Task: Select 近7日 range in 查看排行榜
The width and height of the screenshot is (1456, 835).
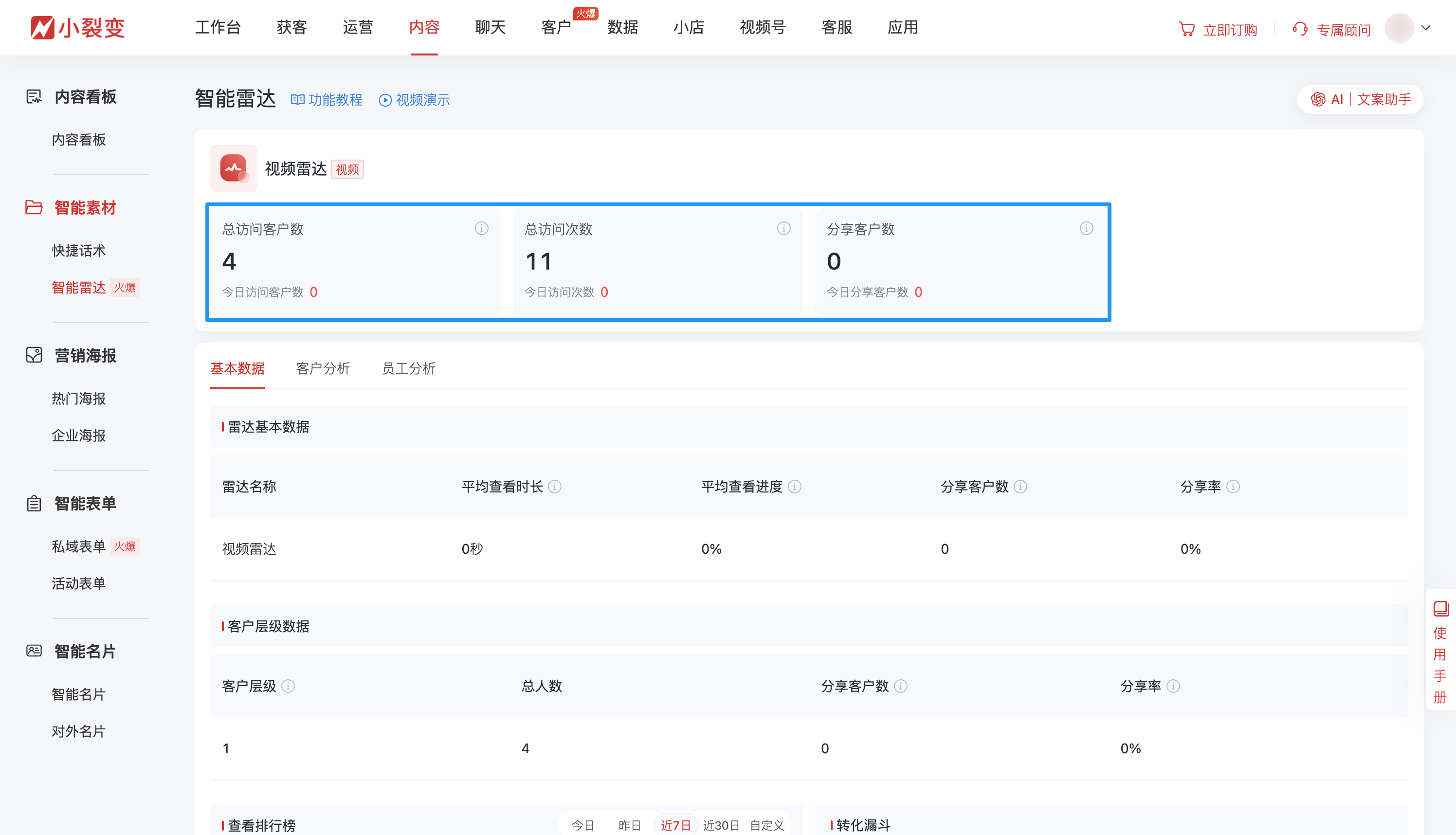Action: coord(675,825)
